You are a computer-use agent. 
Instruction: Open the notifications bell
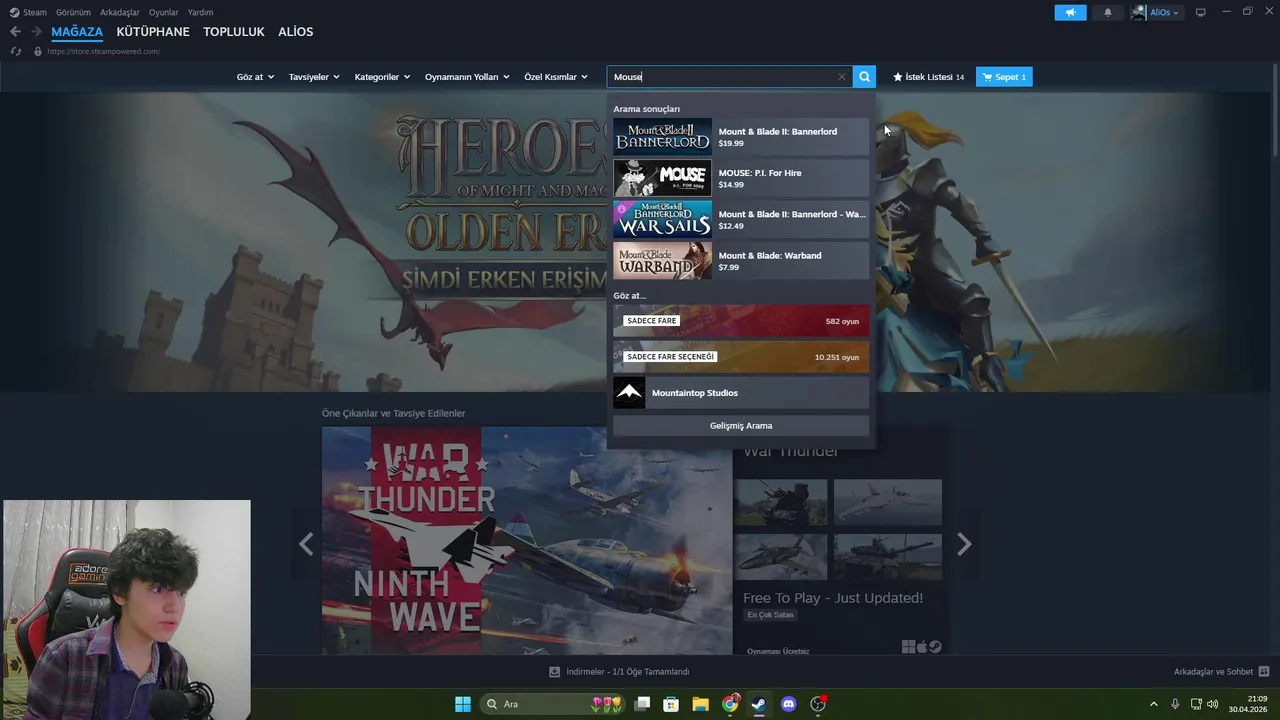tap(1107, 12)
